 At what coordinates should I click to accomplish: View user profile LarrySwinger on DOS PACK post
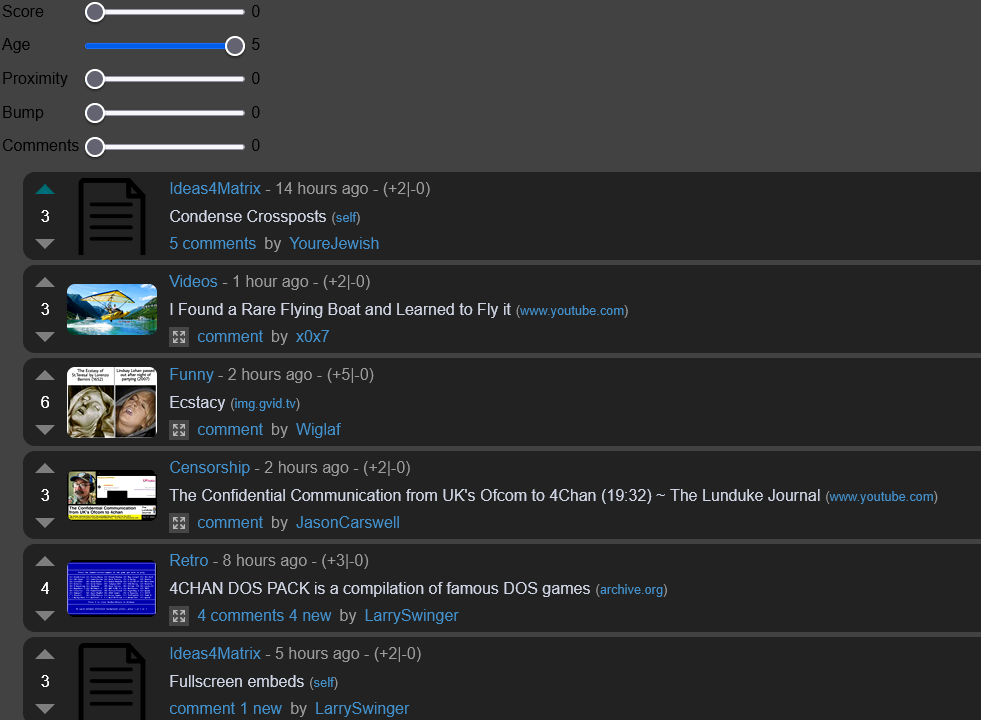pyautogui.click(x=411, y=615)
